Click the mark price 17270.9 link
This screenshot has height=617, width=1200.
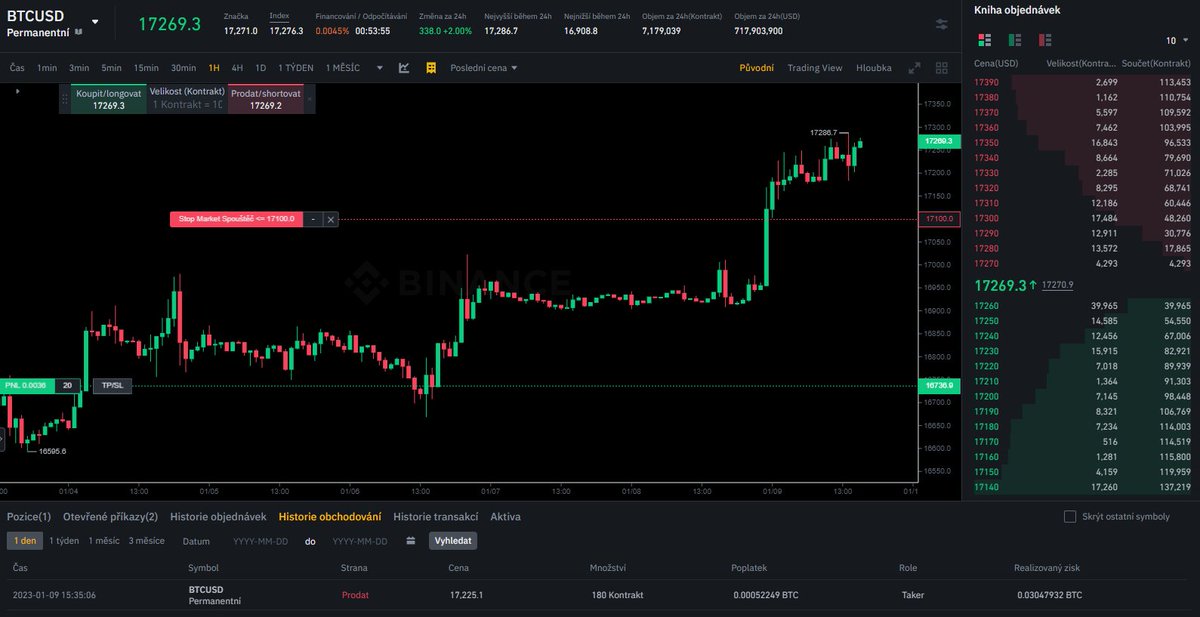[x=1057, y=285]
